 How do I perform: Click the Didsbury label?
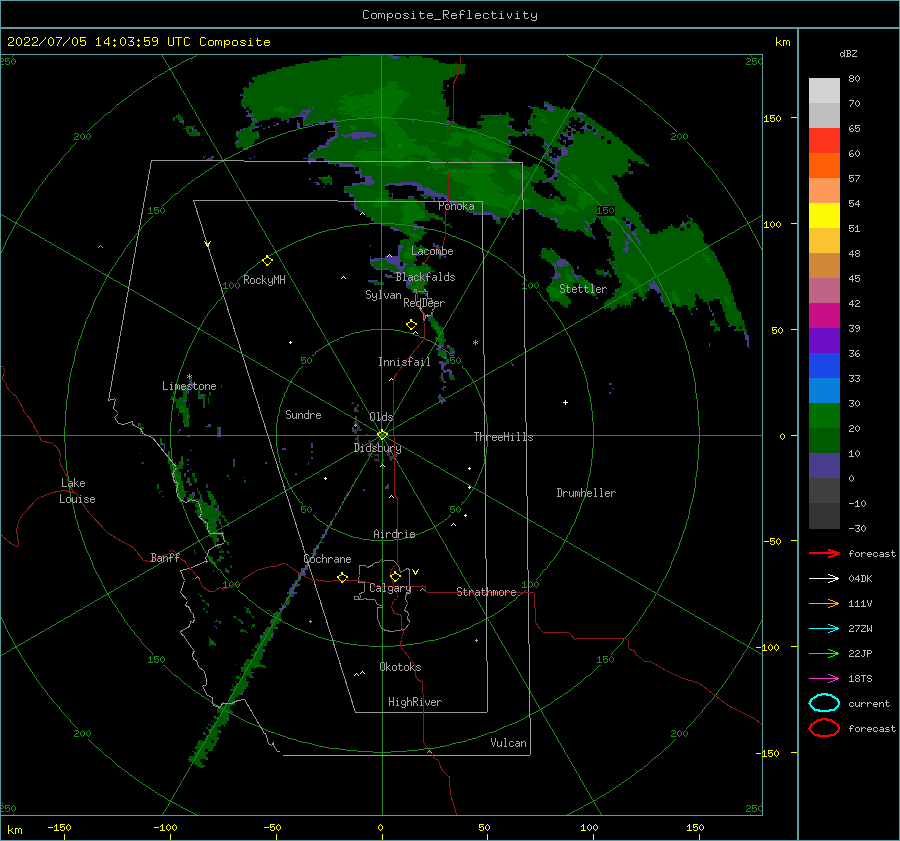coord(377,448)
